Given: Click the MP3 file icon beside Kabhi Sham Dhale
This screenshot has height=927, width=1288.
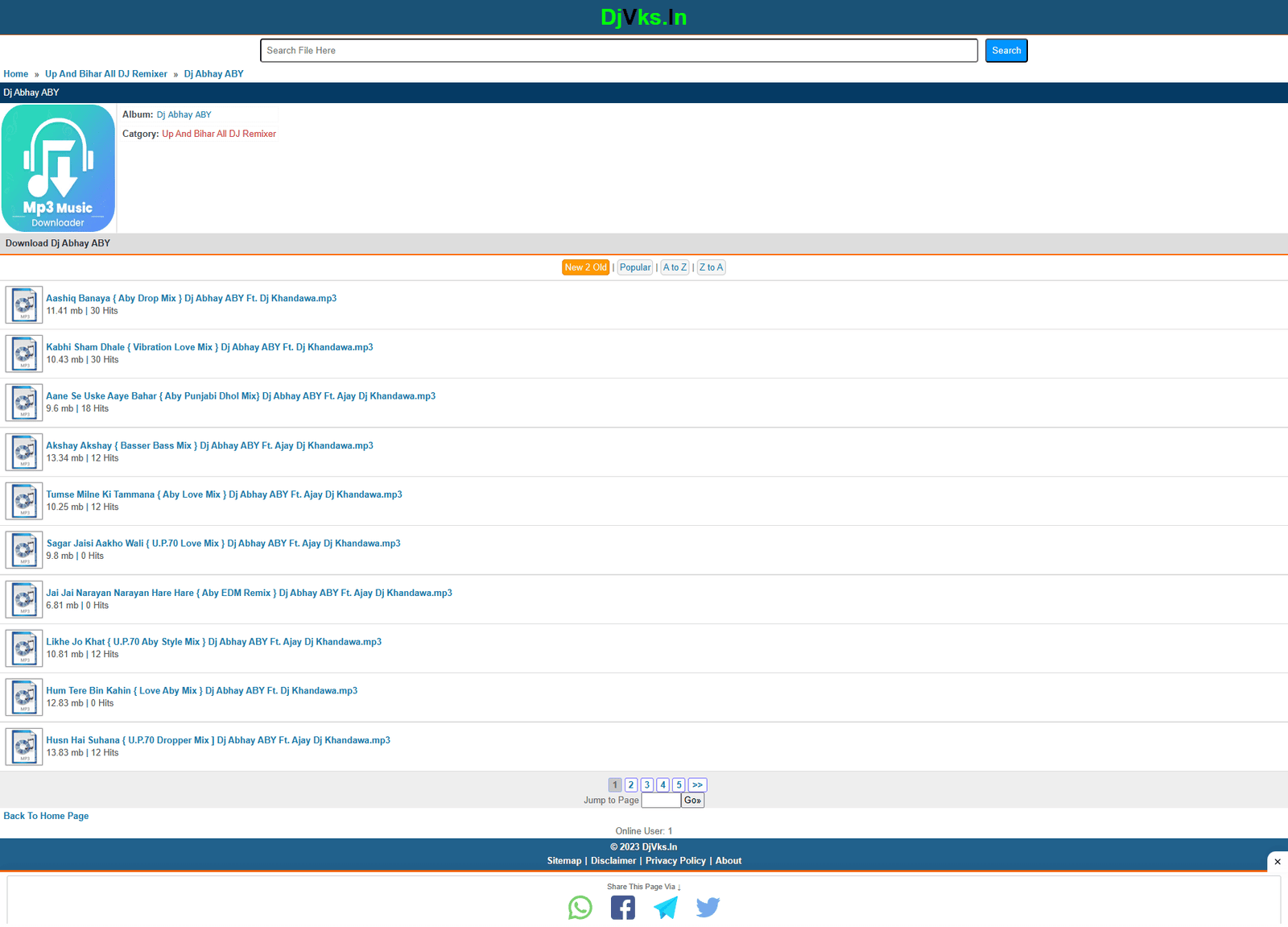Looking at the screenshot, I should pyautogui.click(x=23, y=354).
